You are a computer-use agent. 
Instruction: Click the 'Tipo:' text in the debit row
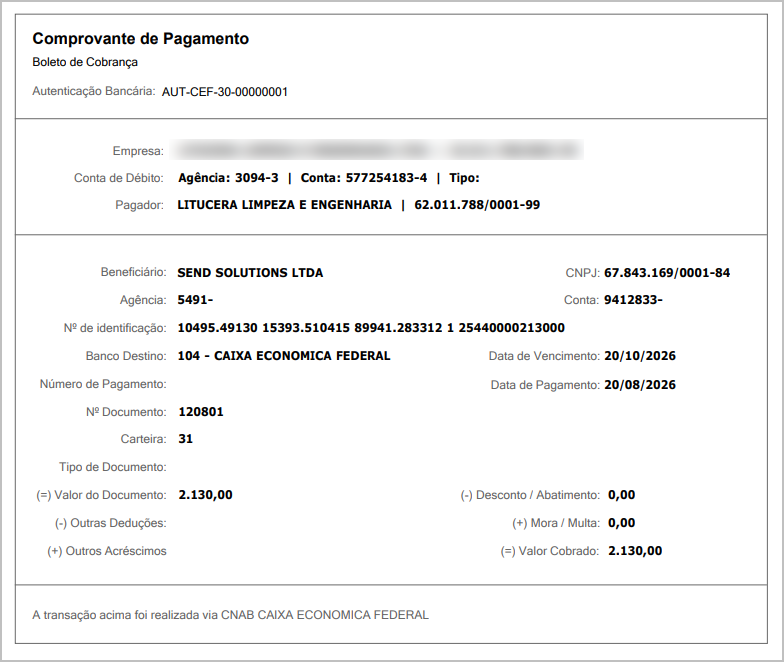pos(464,178)
